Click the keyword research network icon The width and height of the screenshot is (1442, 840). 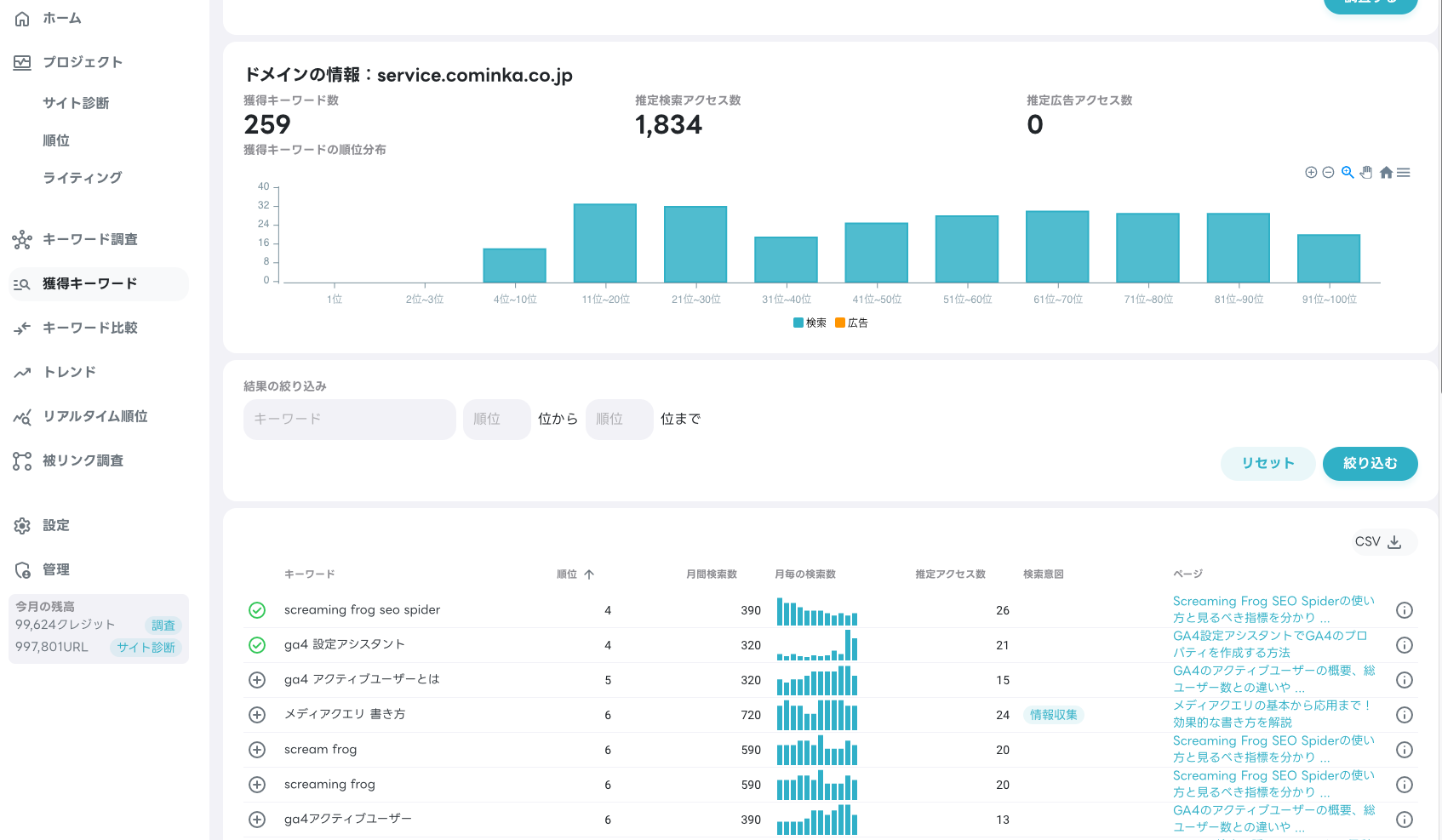pos(22,240)
